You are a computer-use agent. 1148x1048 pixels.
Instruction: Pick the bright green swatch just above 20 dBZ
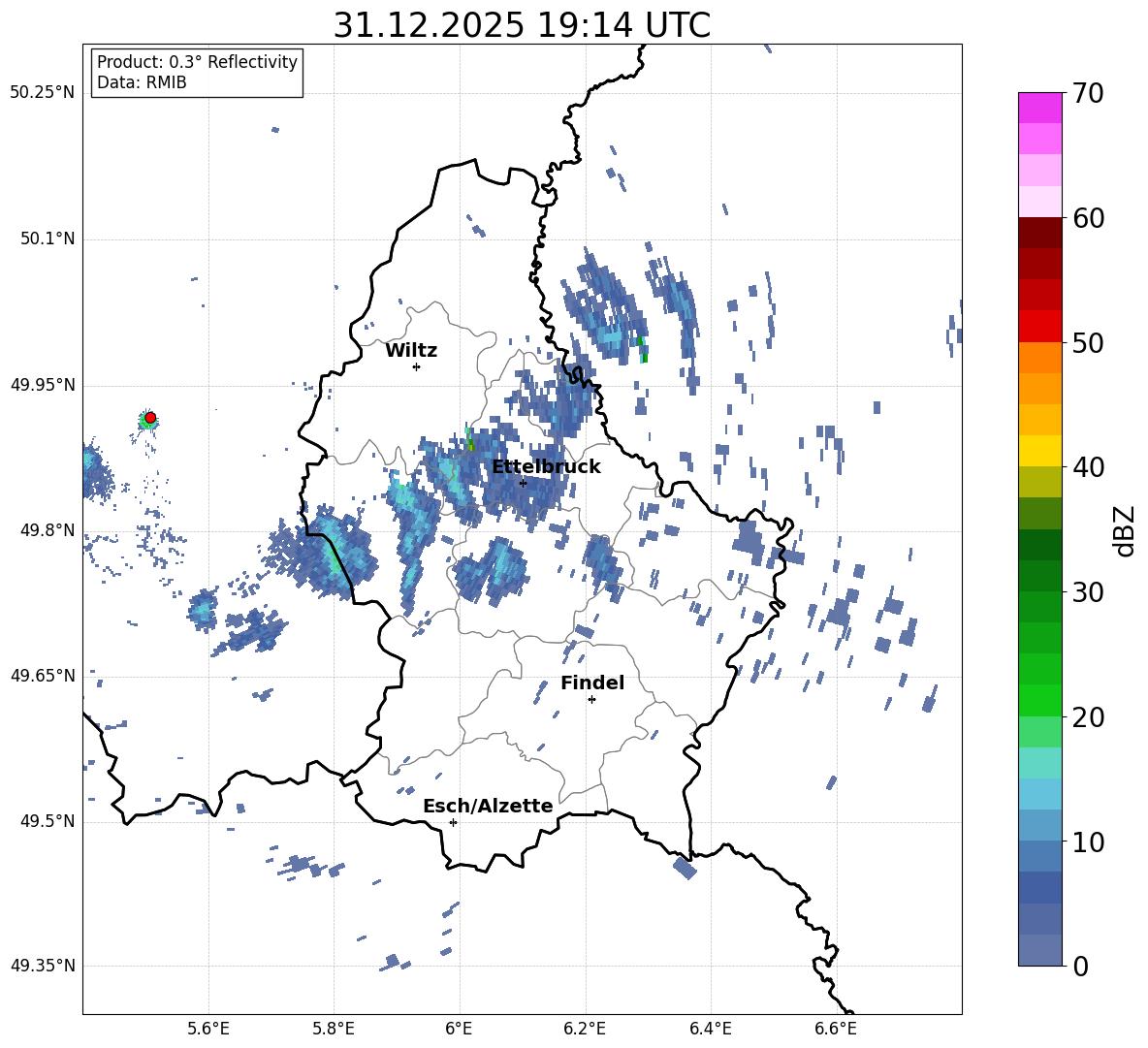(1039, 701)
